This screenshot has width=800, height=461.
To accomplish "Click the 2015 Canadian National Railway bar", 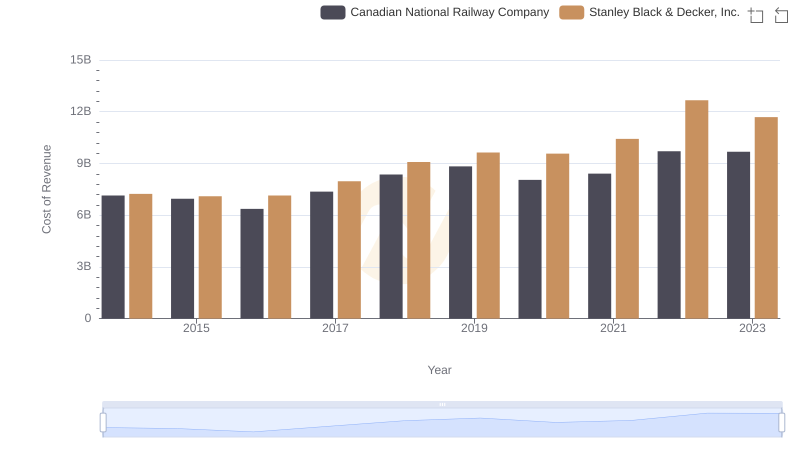I will tap(183, 259).
